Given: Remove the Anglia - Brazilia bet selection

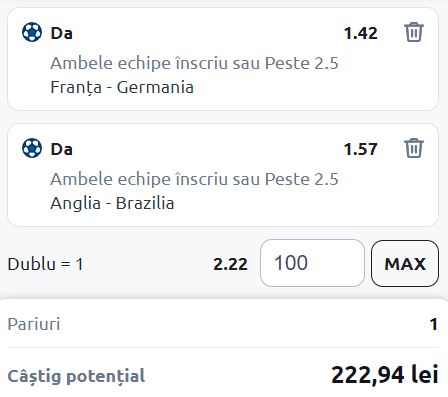Looking at the screenshot, I should pos(414,148).
